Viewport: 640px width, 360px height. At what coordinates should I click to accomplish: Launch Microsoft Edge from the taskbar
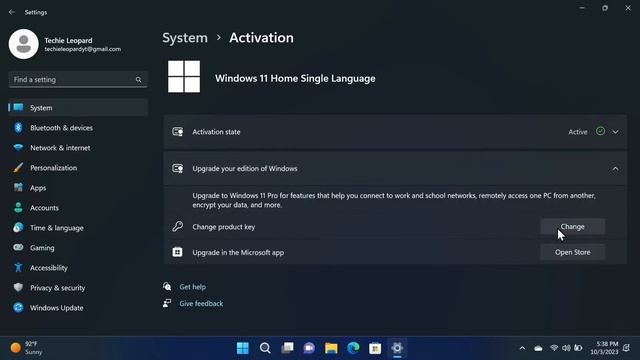point(353,348)
